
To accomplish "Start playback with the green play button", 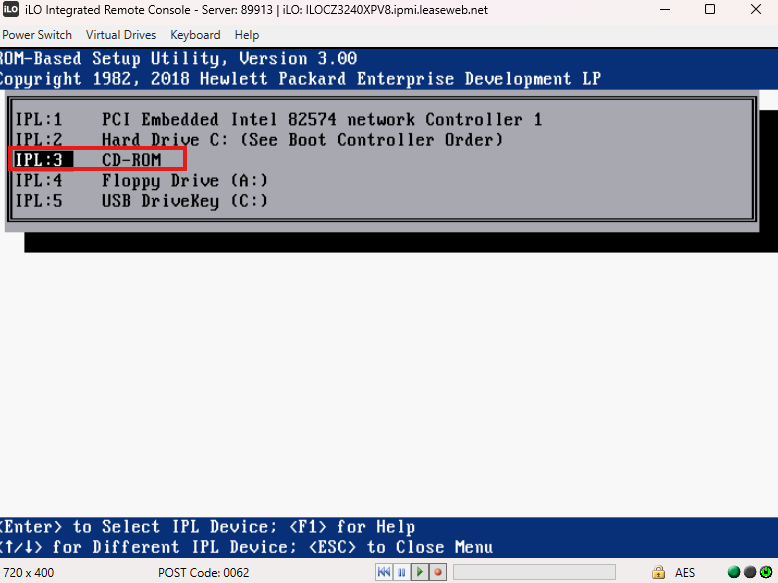I will (420, 572).
